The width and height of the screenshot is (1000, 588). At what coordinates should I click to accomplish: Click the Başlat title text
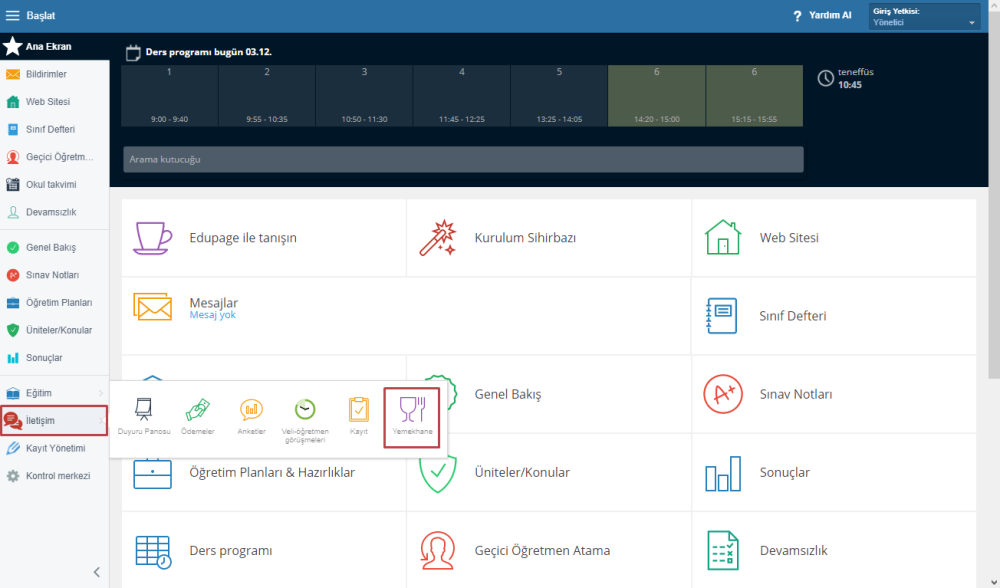click(x=41, y=15)
